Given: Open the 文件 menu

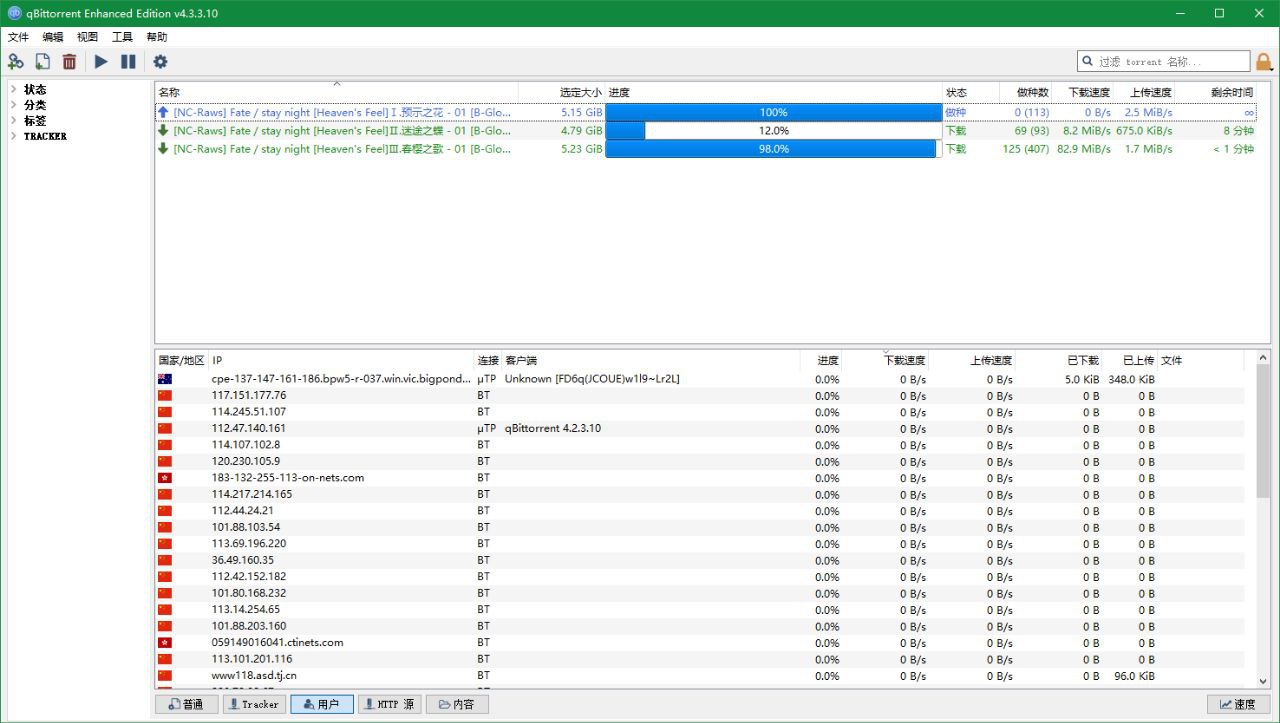Looking at the screenshot, I should [x=18, y=37].
